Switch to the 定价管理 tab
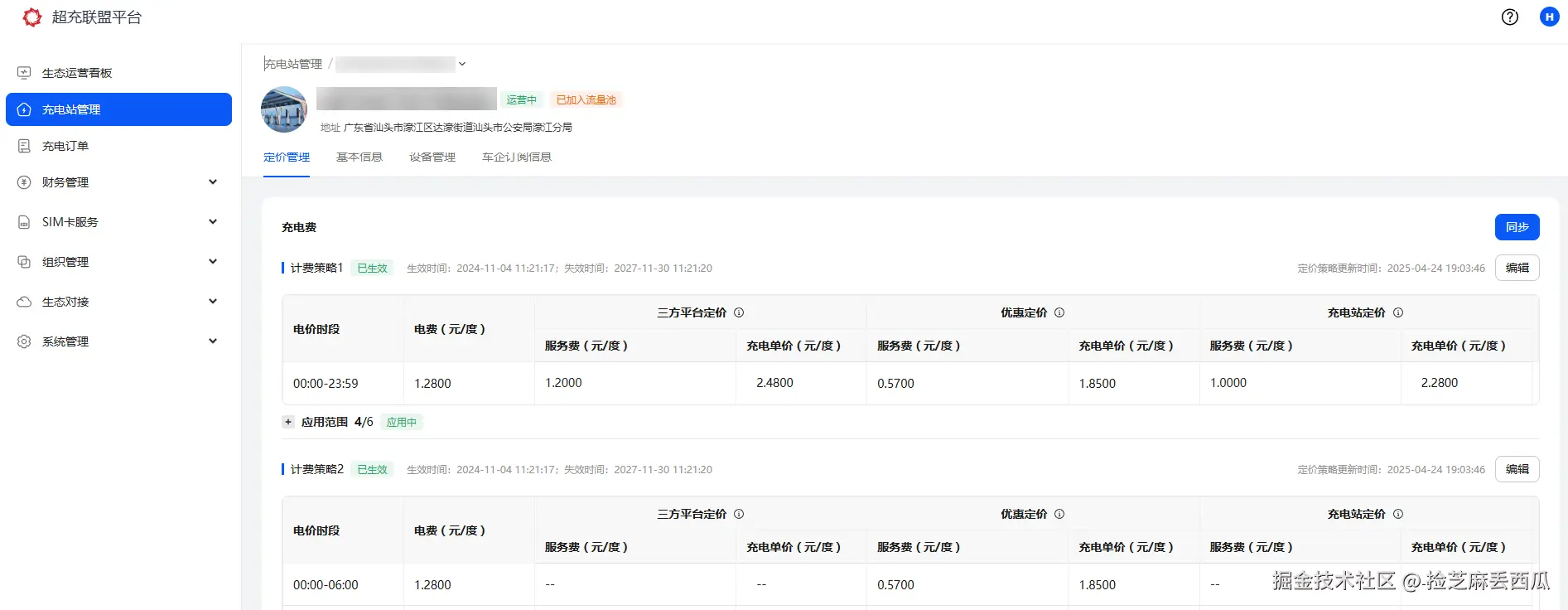This screenshot has width=1568, height=610. pyautogui.click(x=287, y=157)
